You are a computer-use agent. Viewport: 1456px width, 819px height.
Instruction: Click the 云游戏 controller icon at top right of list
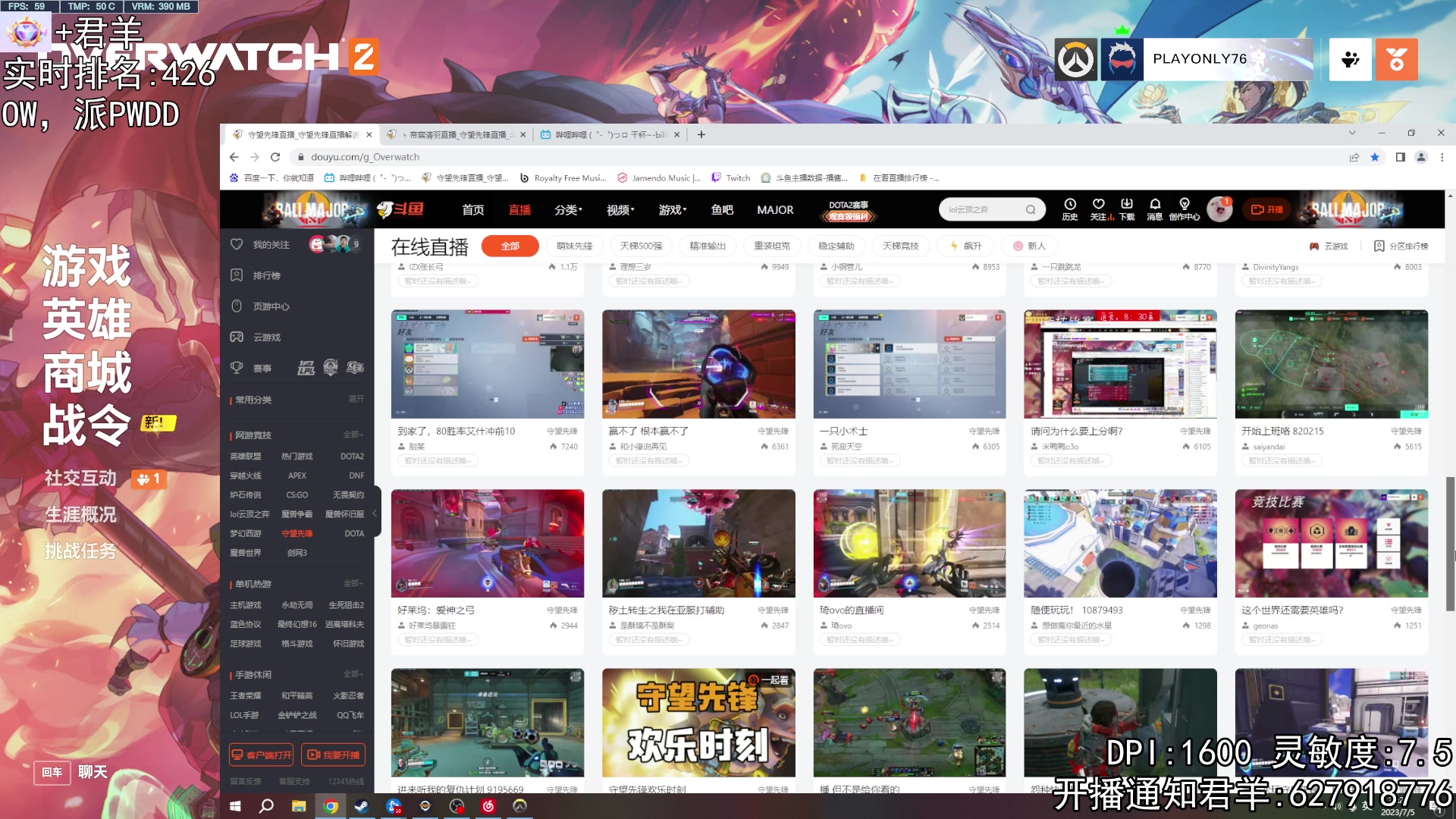click(x=1313, y=246)
